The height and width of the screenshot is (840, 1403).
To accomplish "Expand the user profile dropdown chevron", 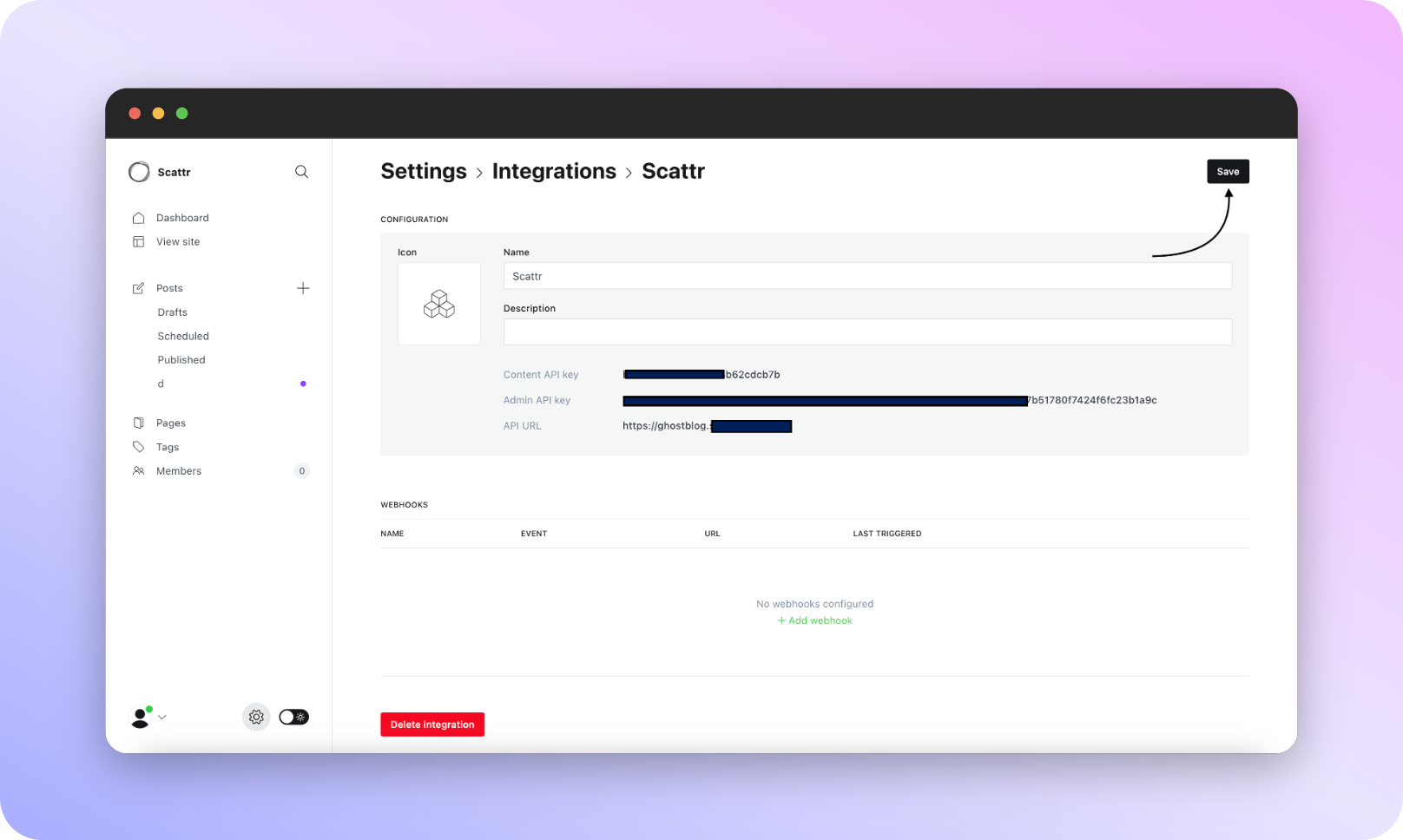I will click(162, 718).
